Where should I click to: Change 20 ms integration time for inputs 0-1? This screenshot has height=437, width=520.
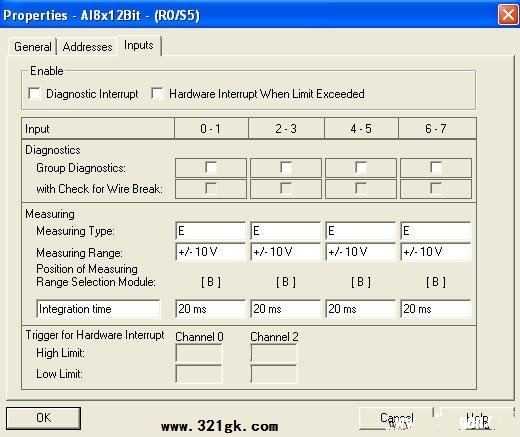(x=211, y=309)
